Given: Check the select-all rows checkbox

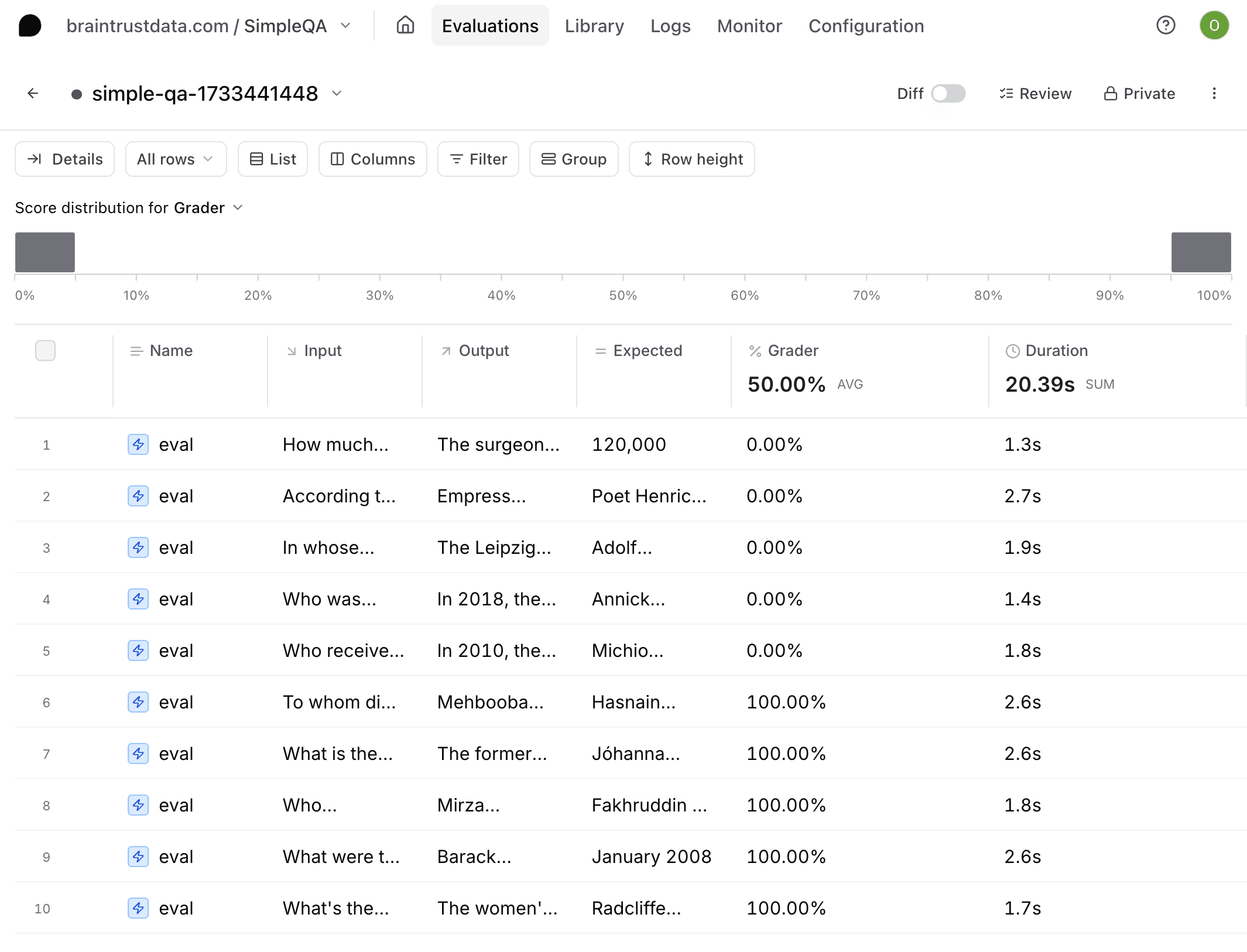Looking at the screenshot, I should pyautogui.click(x=45, y=351).
